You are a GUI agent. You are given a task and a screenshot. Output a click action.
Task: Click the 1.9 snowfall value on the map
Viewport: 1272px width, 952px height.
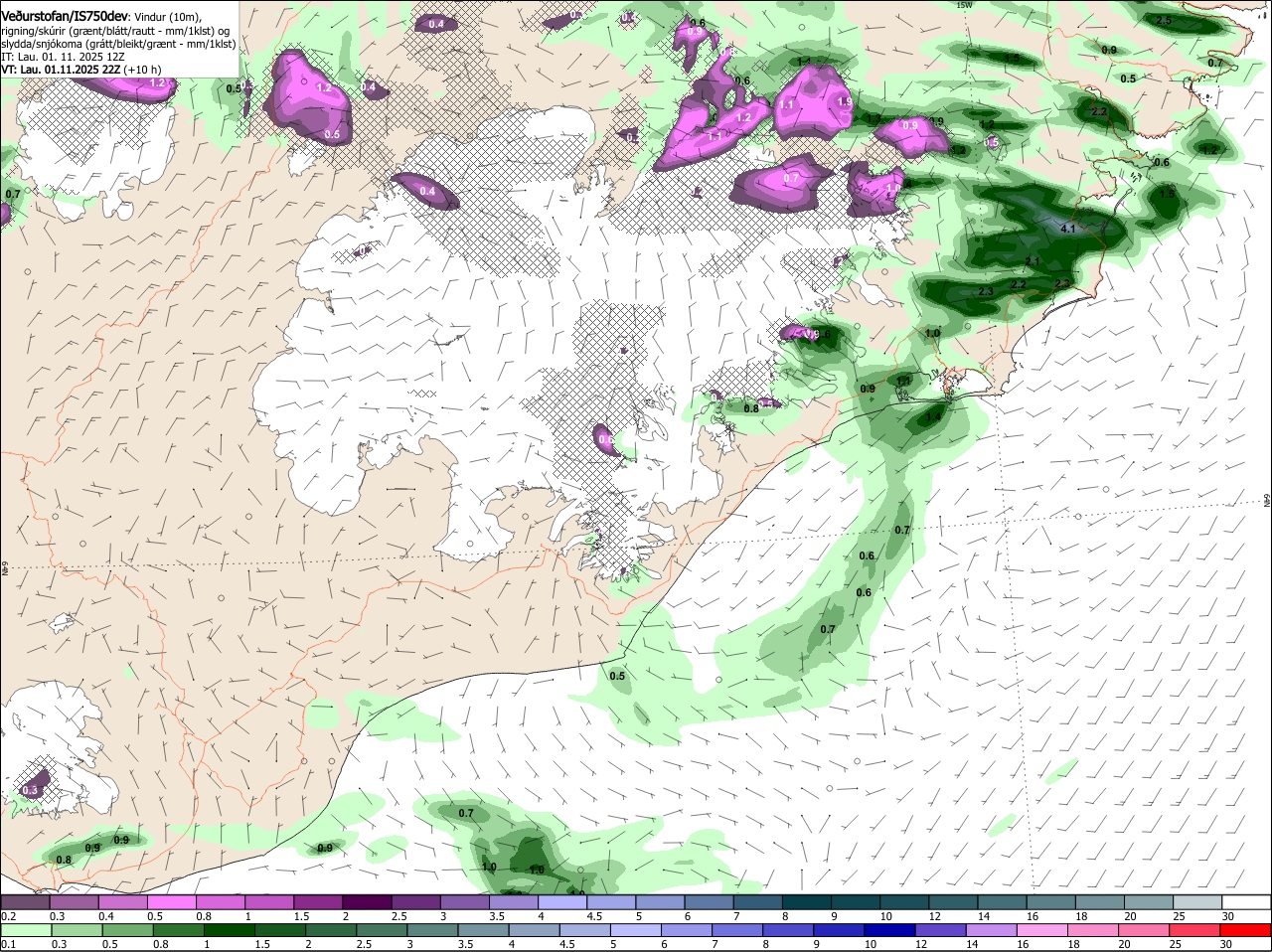coord(846,101)
